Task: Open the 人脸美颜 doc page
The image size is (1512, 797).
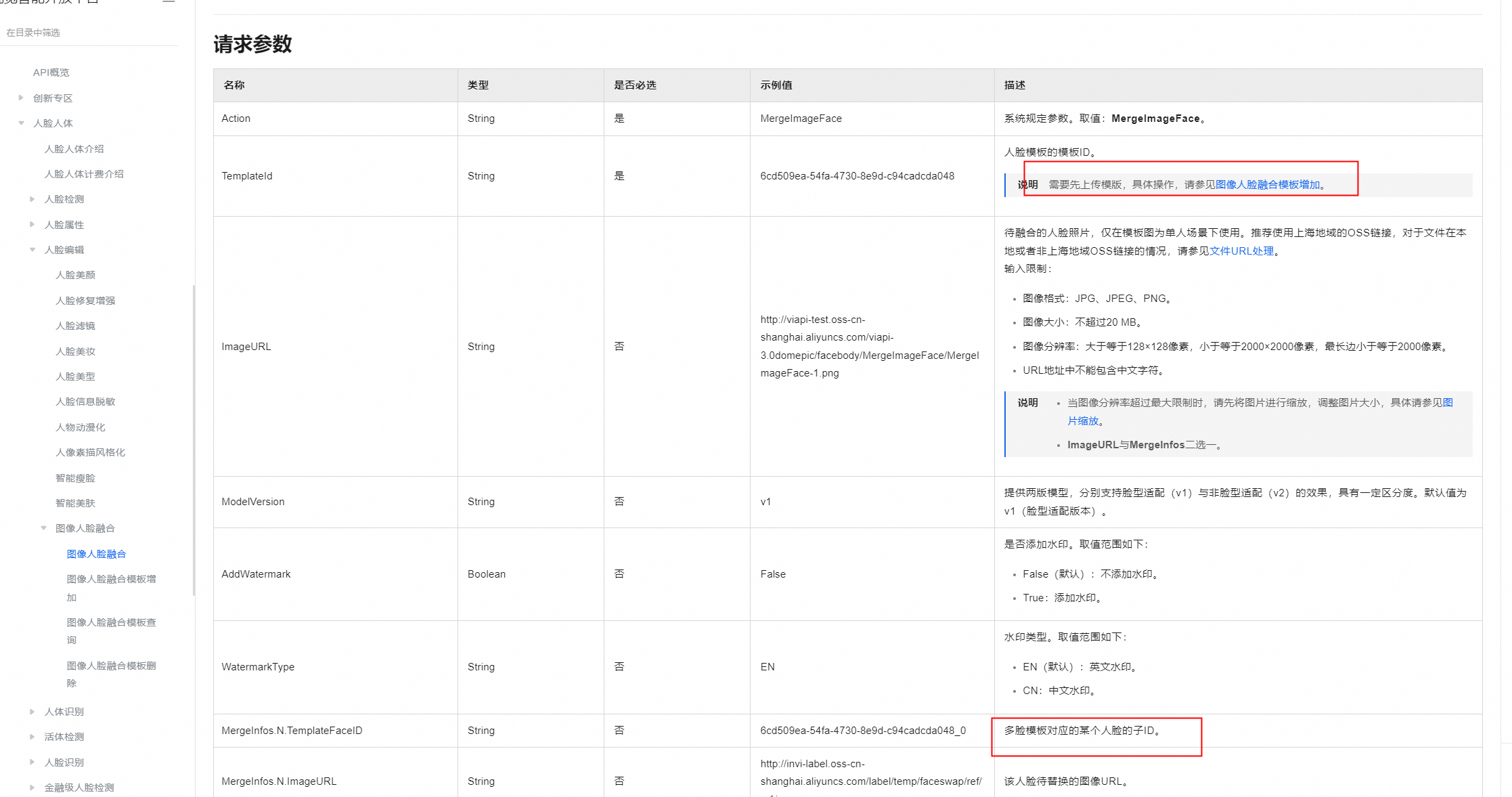Action: 76,275
